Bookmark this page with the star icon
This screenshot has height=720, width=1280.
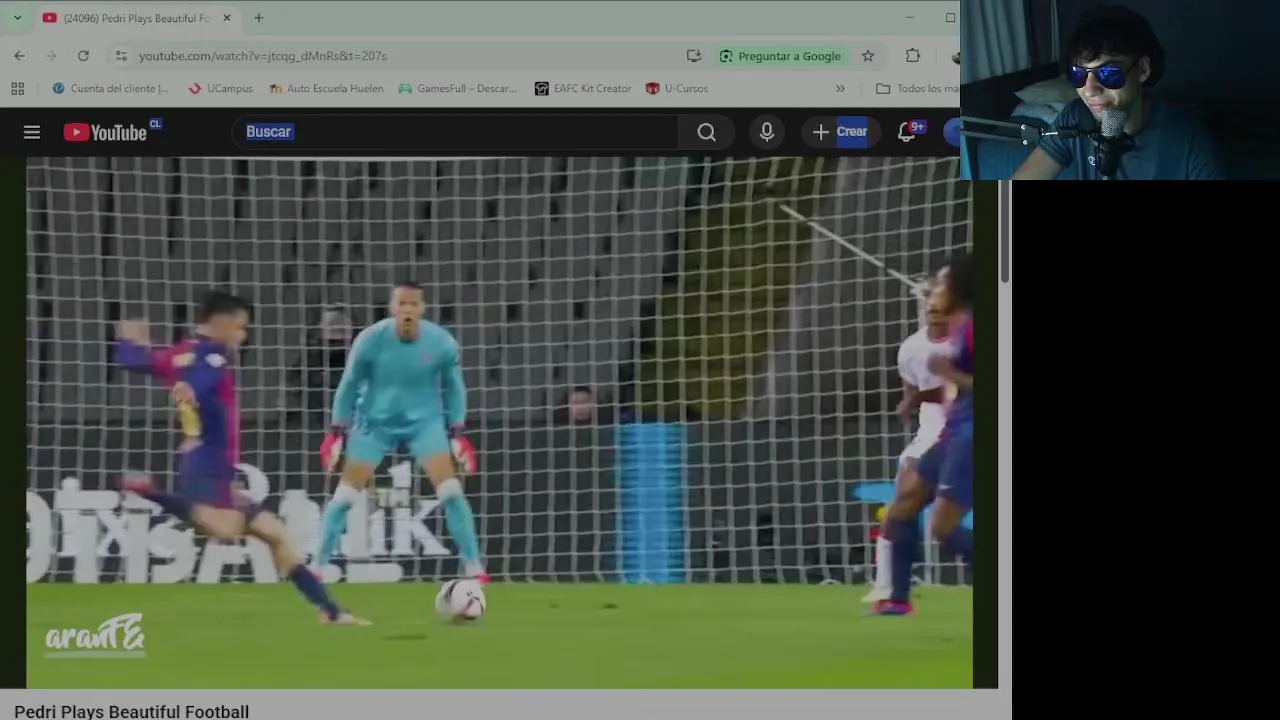pyautogui.click(x=868, y=56)
